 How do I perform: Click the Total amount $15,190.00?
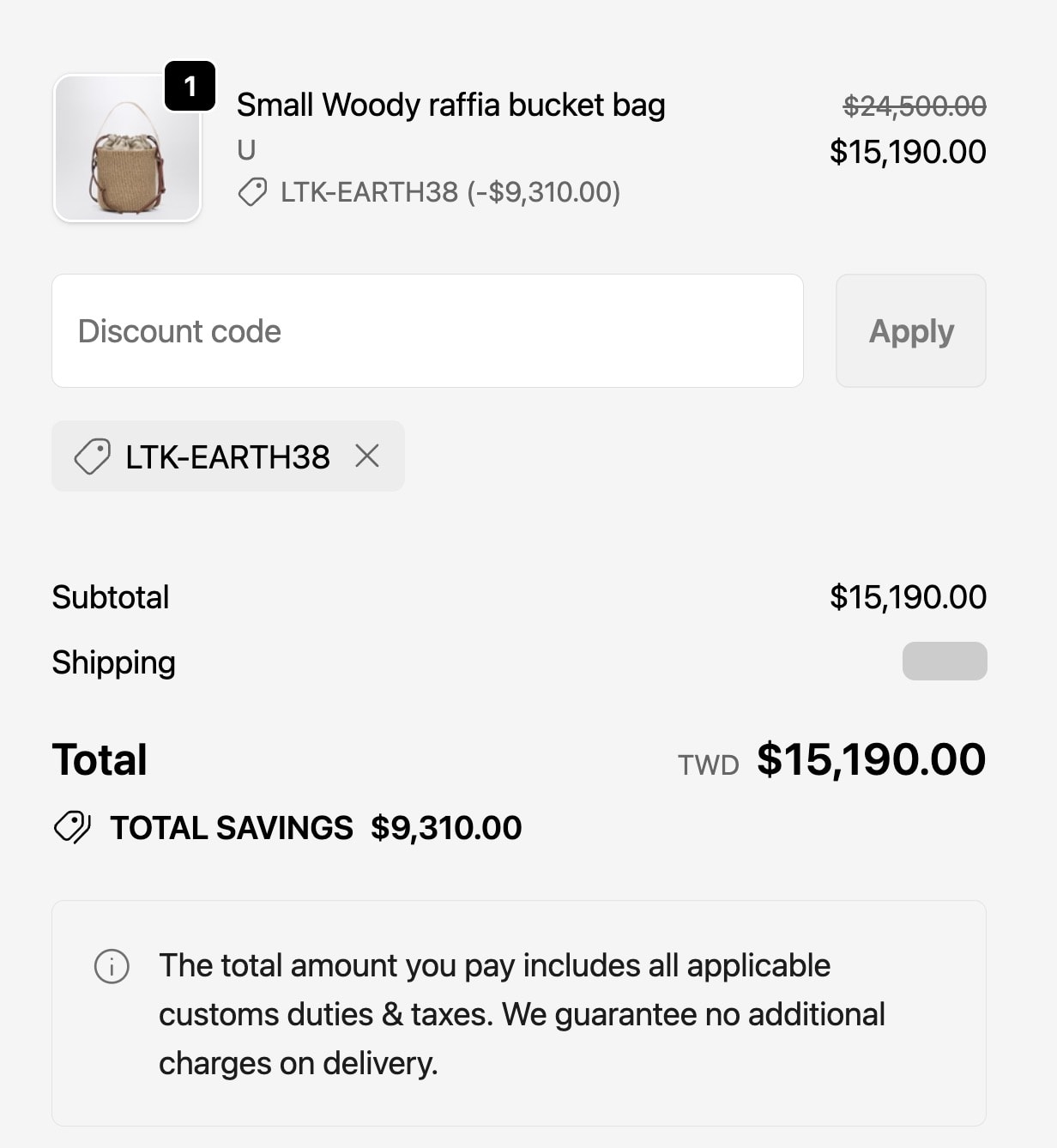pos(872,759)
